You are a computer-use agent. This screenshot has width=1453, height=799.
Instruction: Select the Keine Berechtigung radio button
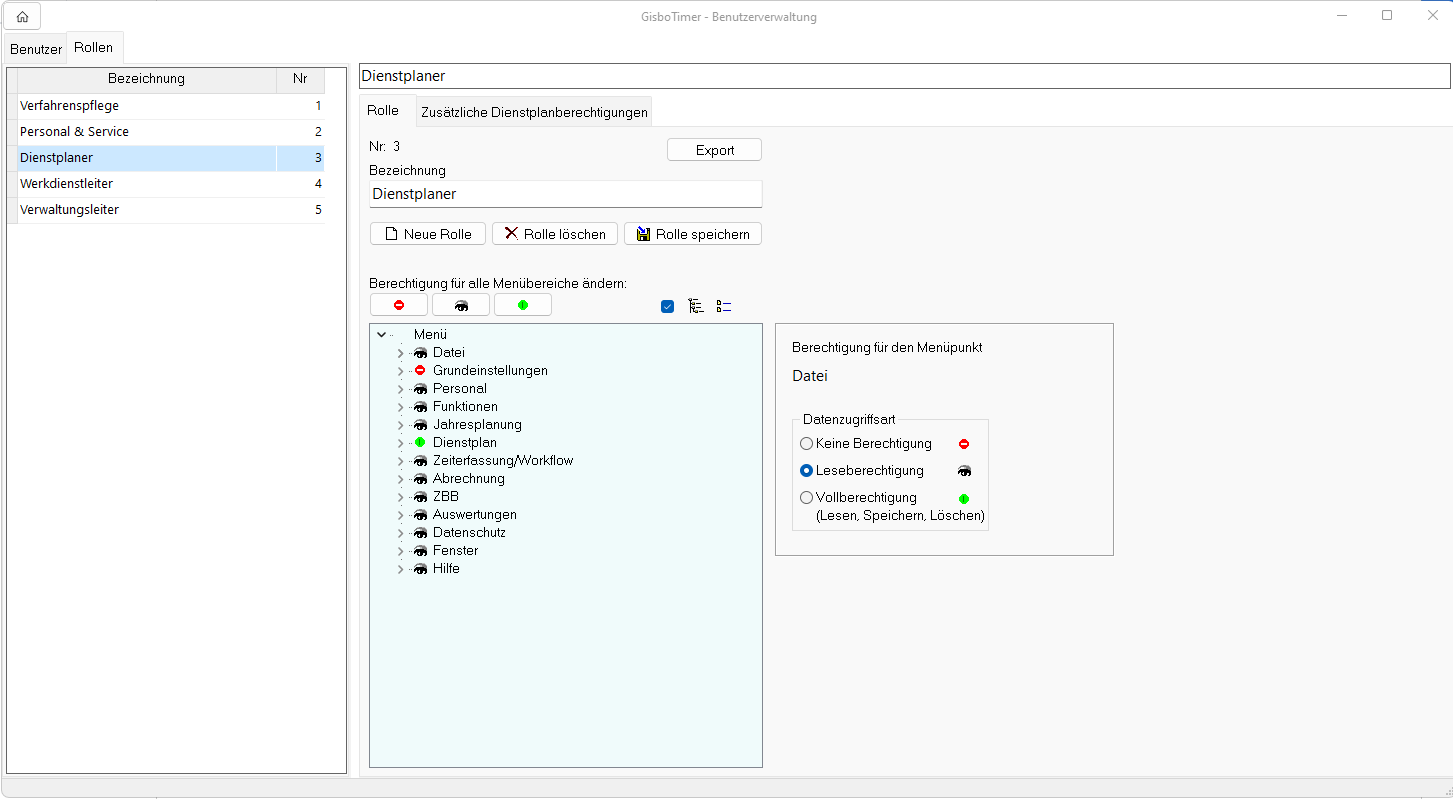pyautogui.click(x=807, y=444)
